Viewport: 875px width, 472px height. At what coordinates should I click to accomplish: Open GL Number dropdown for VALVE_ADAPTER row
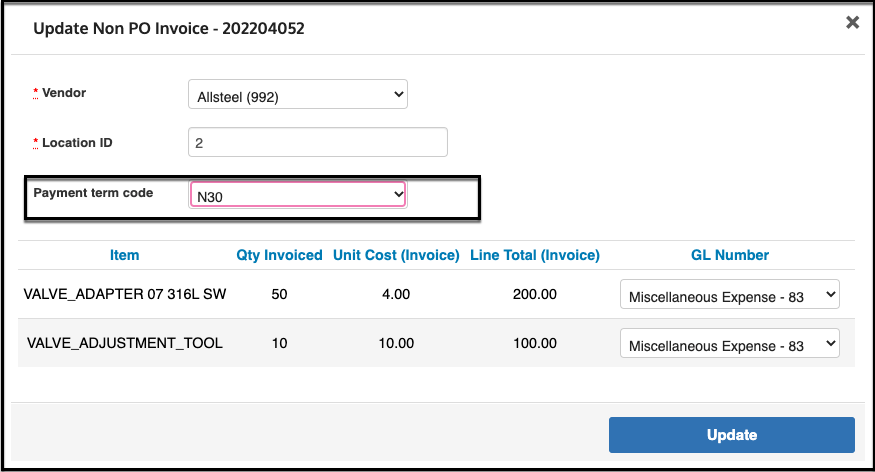(729, 295)
